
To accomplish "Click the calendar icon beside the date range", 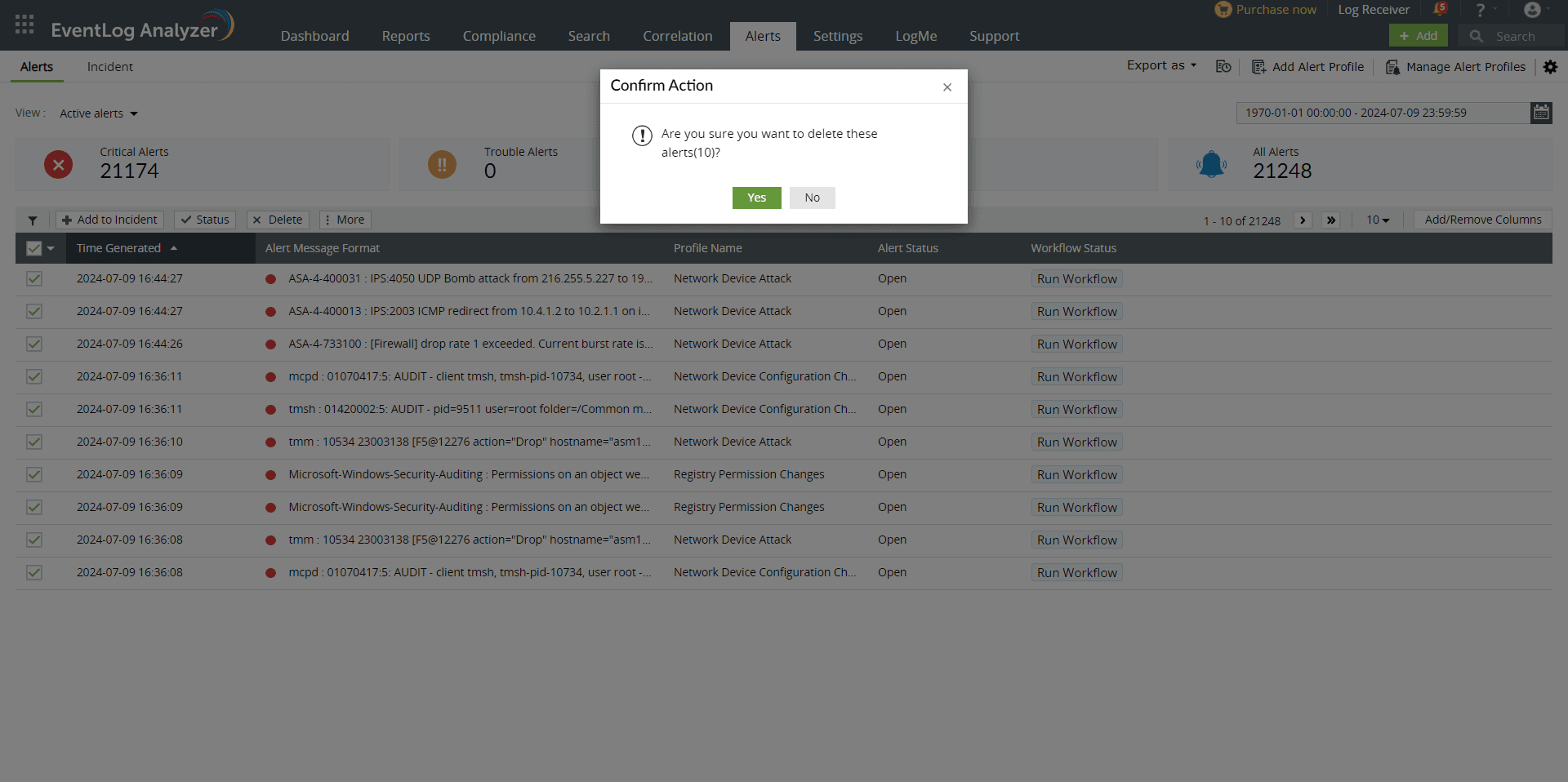I will [1541, 113].
